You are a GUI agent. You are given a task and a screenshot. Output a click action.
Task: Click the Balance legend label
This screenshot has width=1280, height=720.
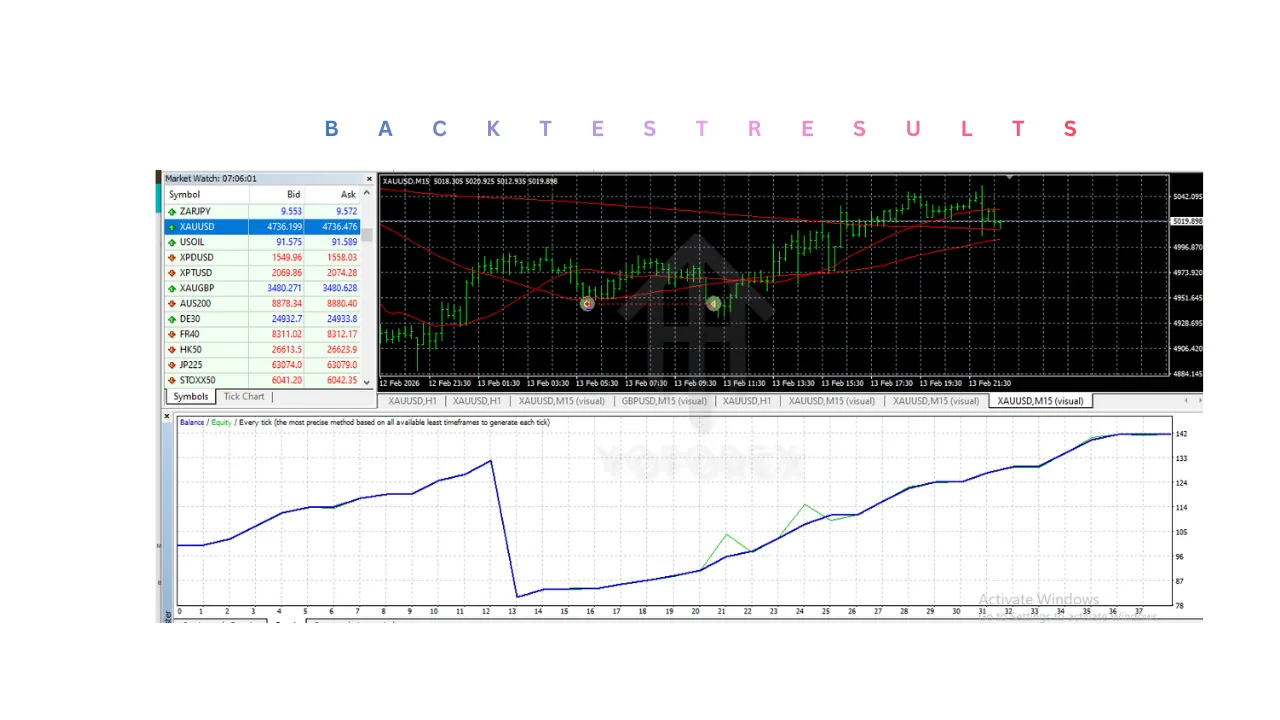click(x=192, y=422)
